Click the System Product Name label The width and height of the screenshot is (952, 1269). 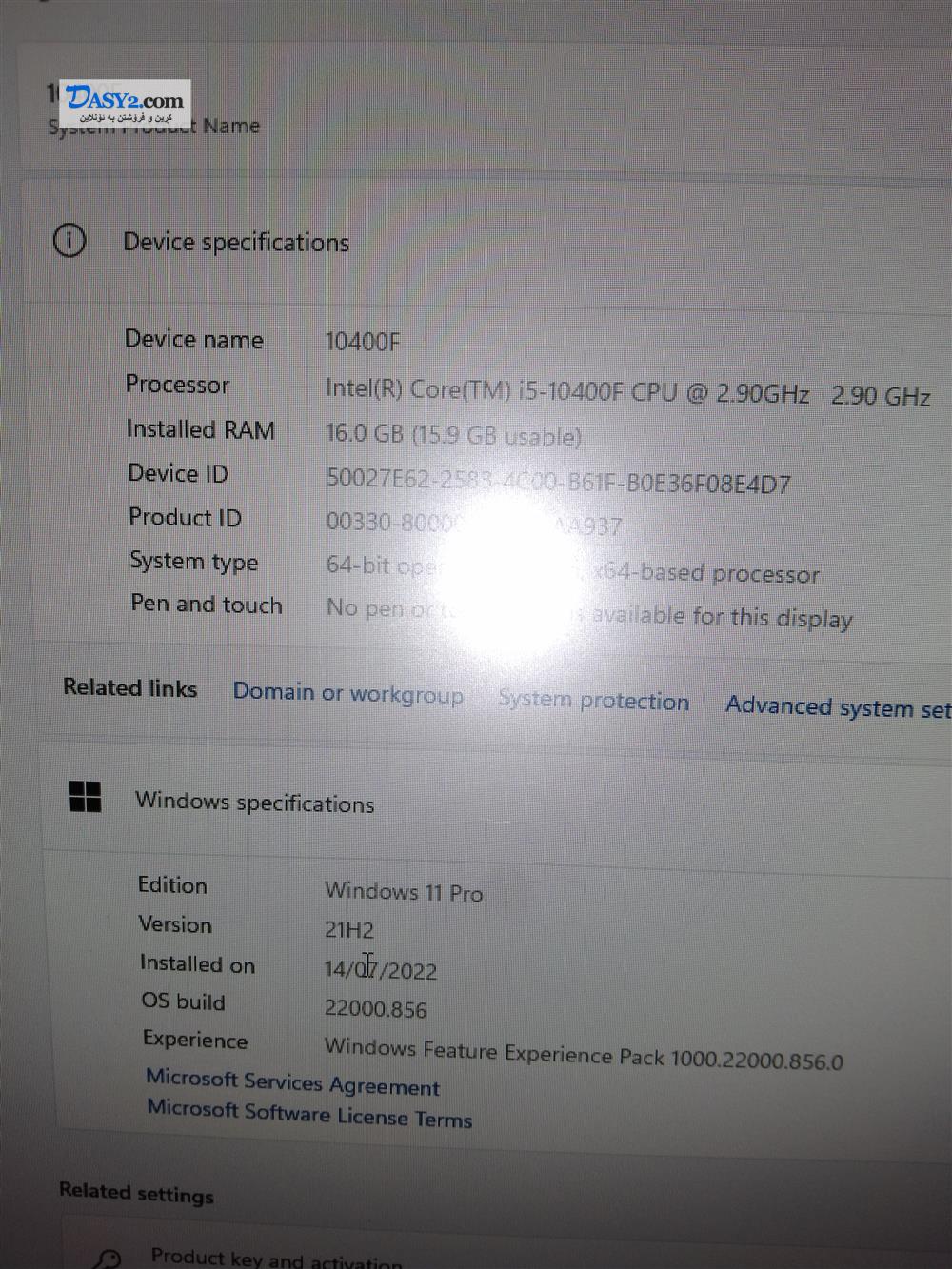153,126
